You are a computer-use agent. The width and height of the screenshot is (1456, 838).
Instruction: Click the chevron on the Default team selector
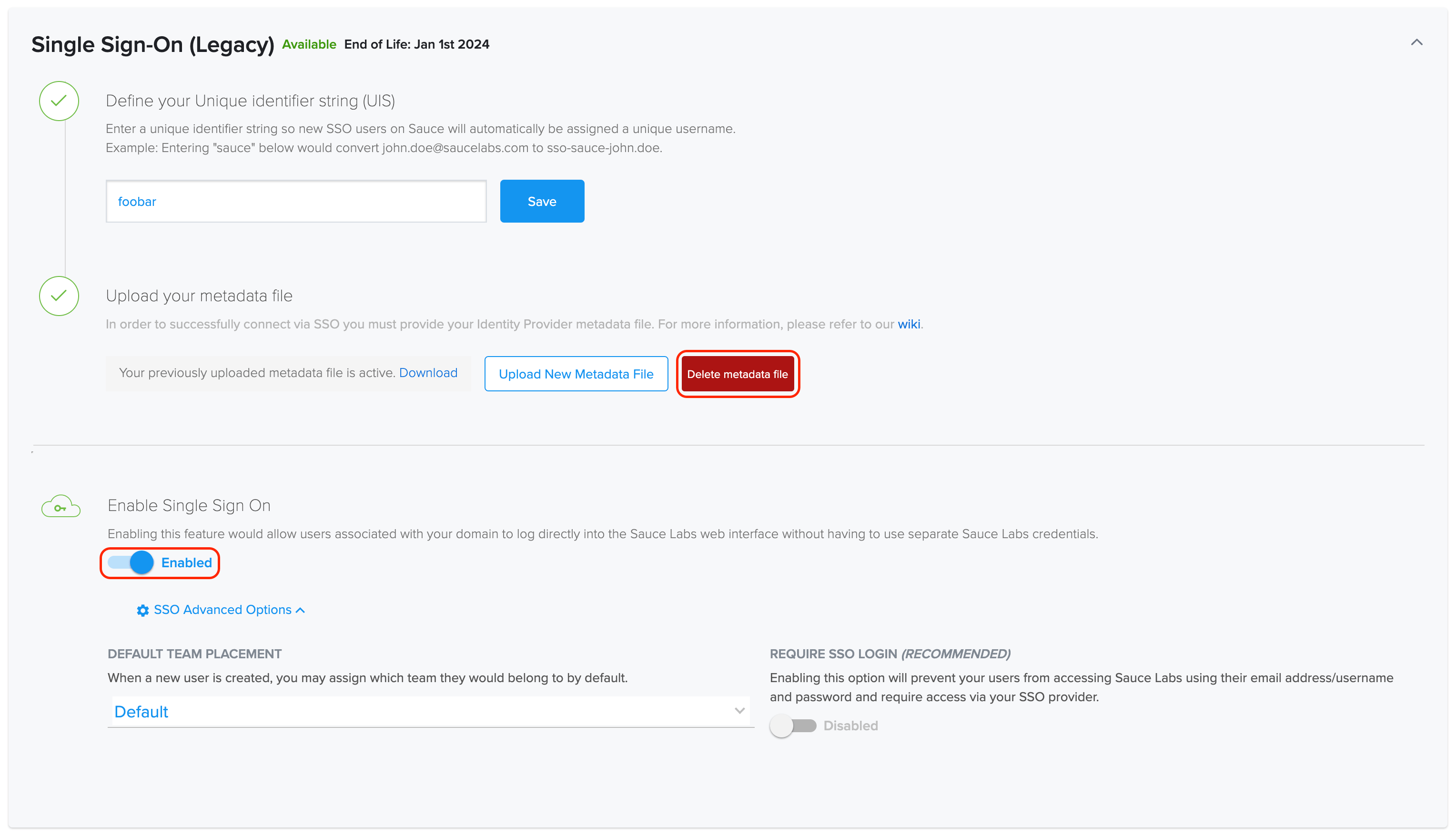pos(738,711)
